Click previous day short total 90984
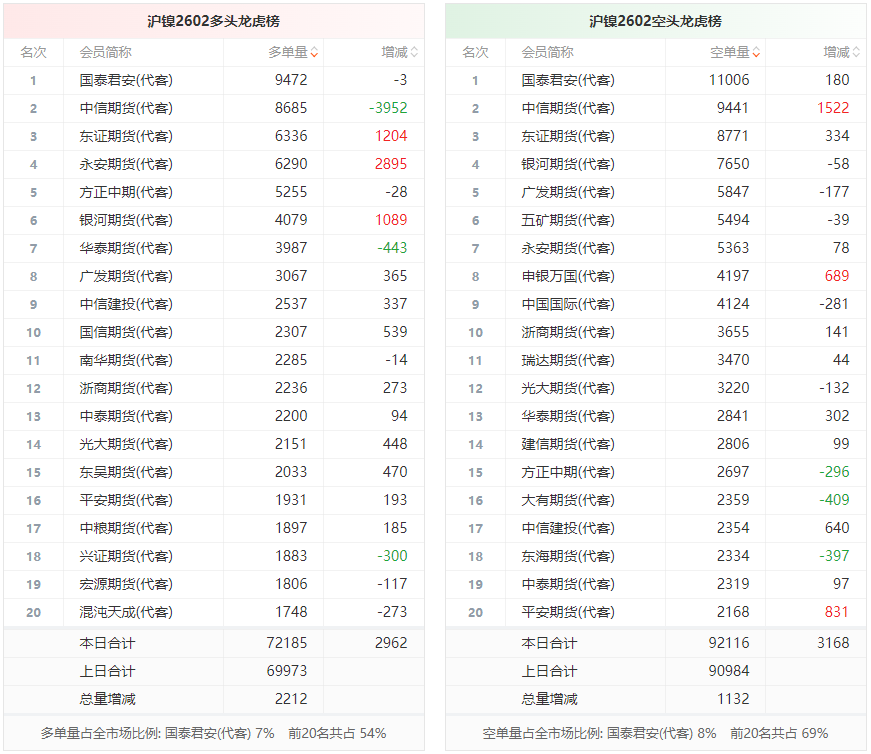 pos(729,671)
